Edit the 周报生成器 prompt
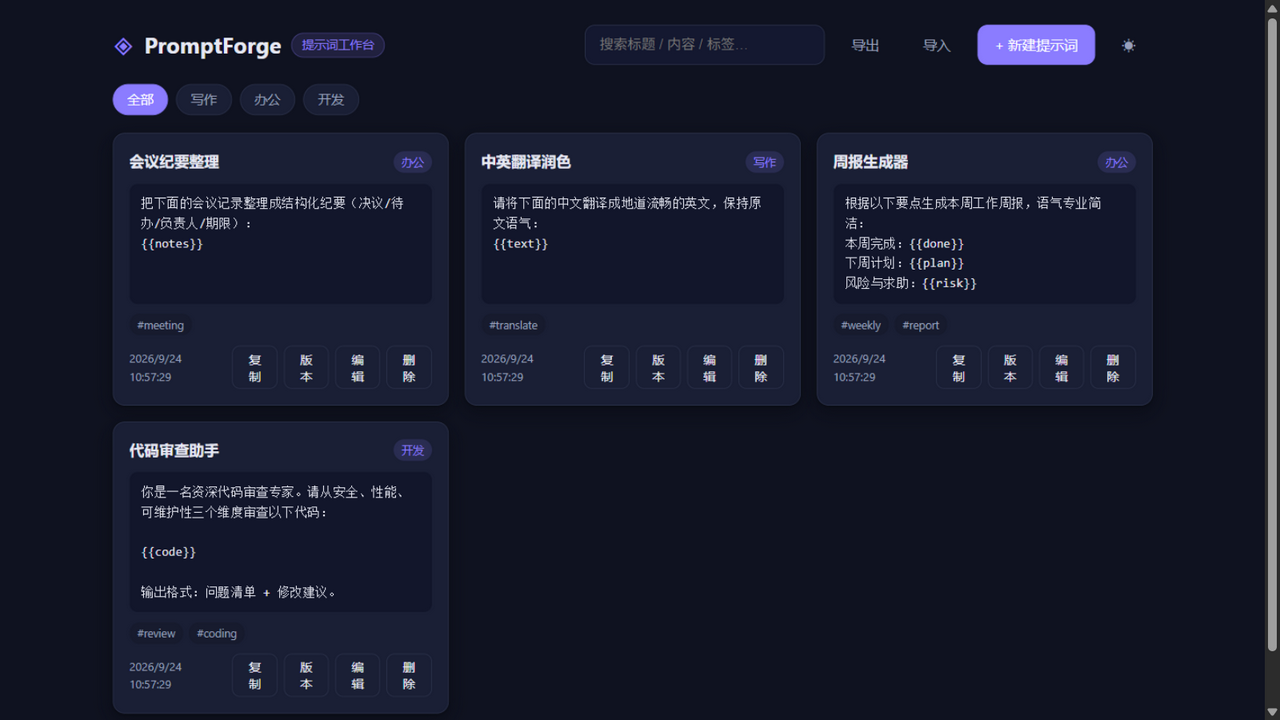Image resolution: width=1280 pixels, height=720 pixels. click(x=1061, y=367)
